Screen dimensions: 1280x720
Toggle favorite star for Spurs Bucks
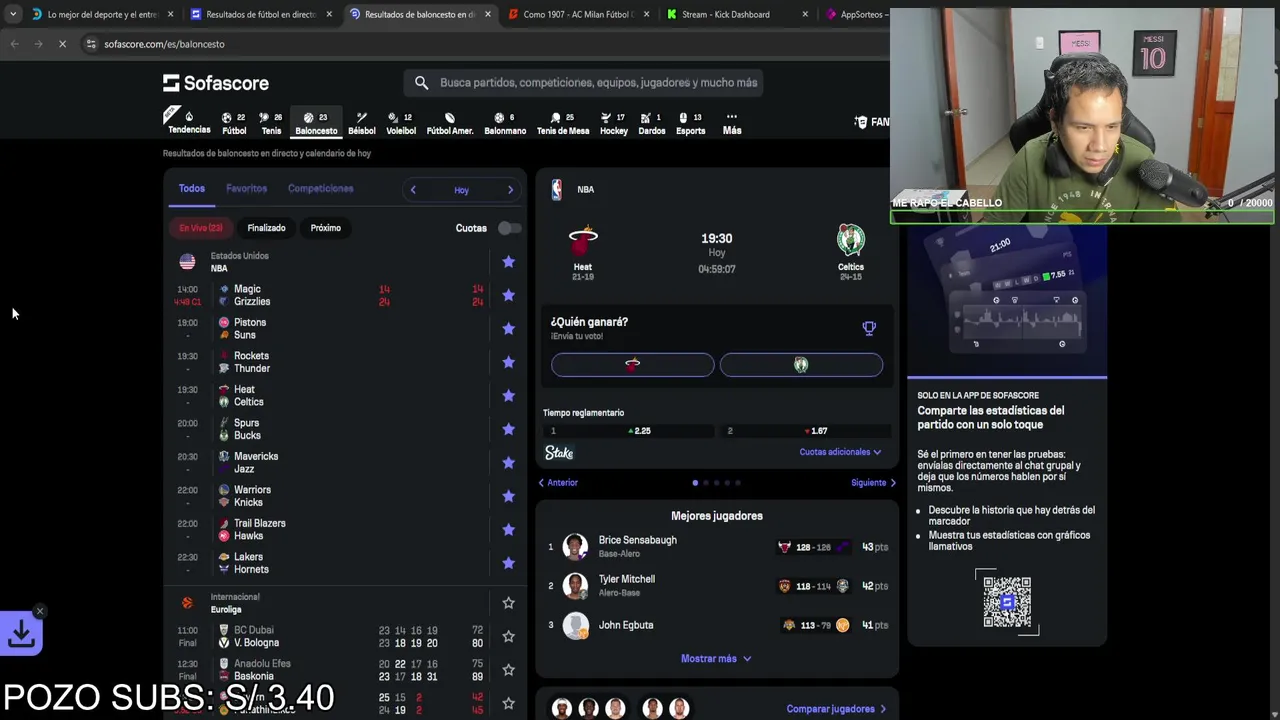[508, 429]
